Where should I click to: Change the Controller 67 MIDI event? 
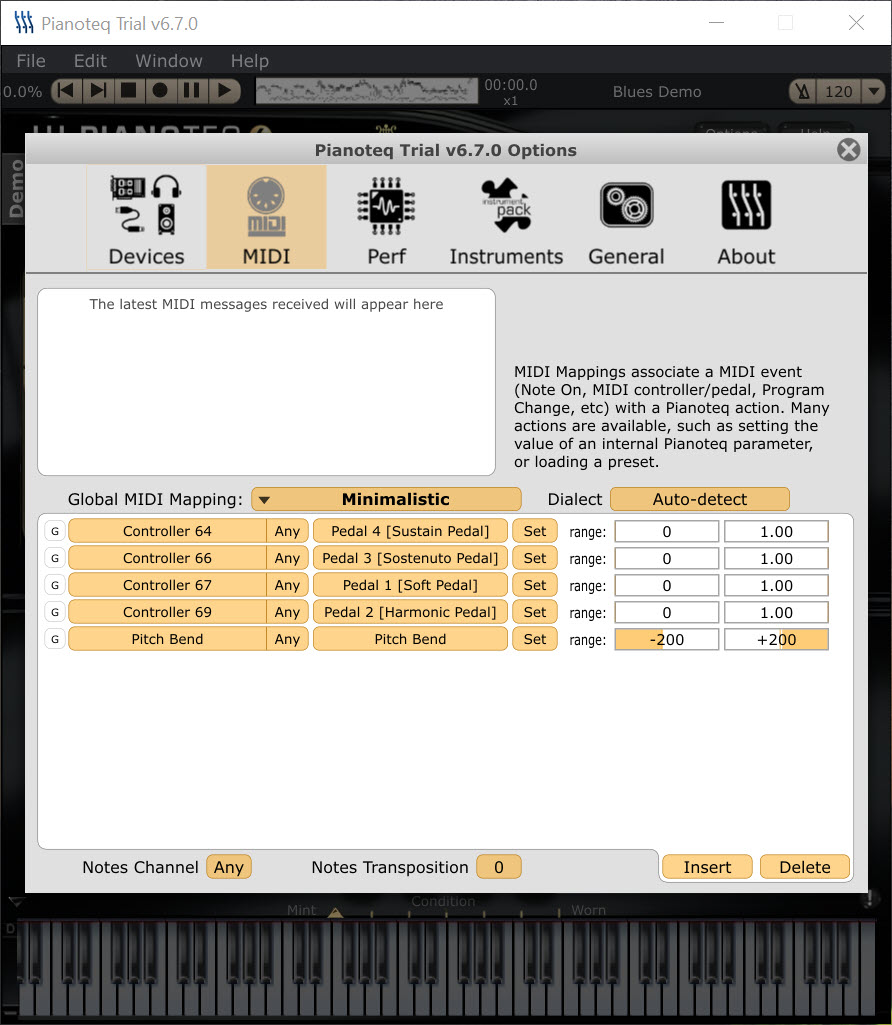(x=167, y=585)
